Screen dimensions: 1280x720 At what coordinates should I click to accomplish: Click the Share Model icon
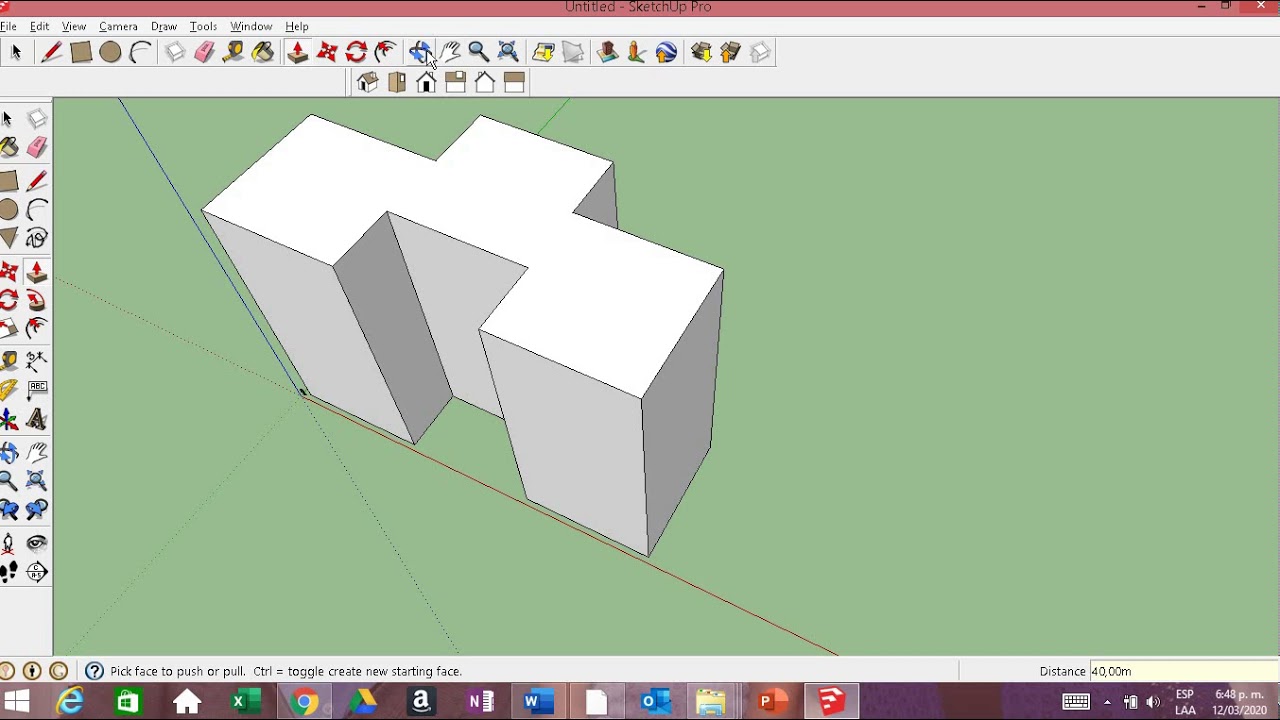[x=730, y=52]
